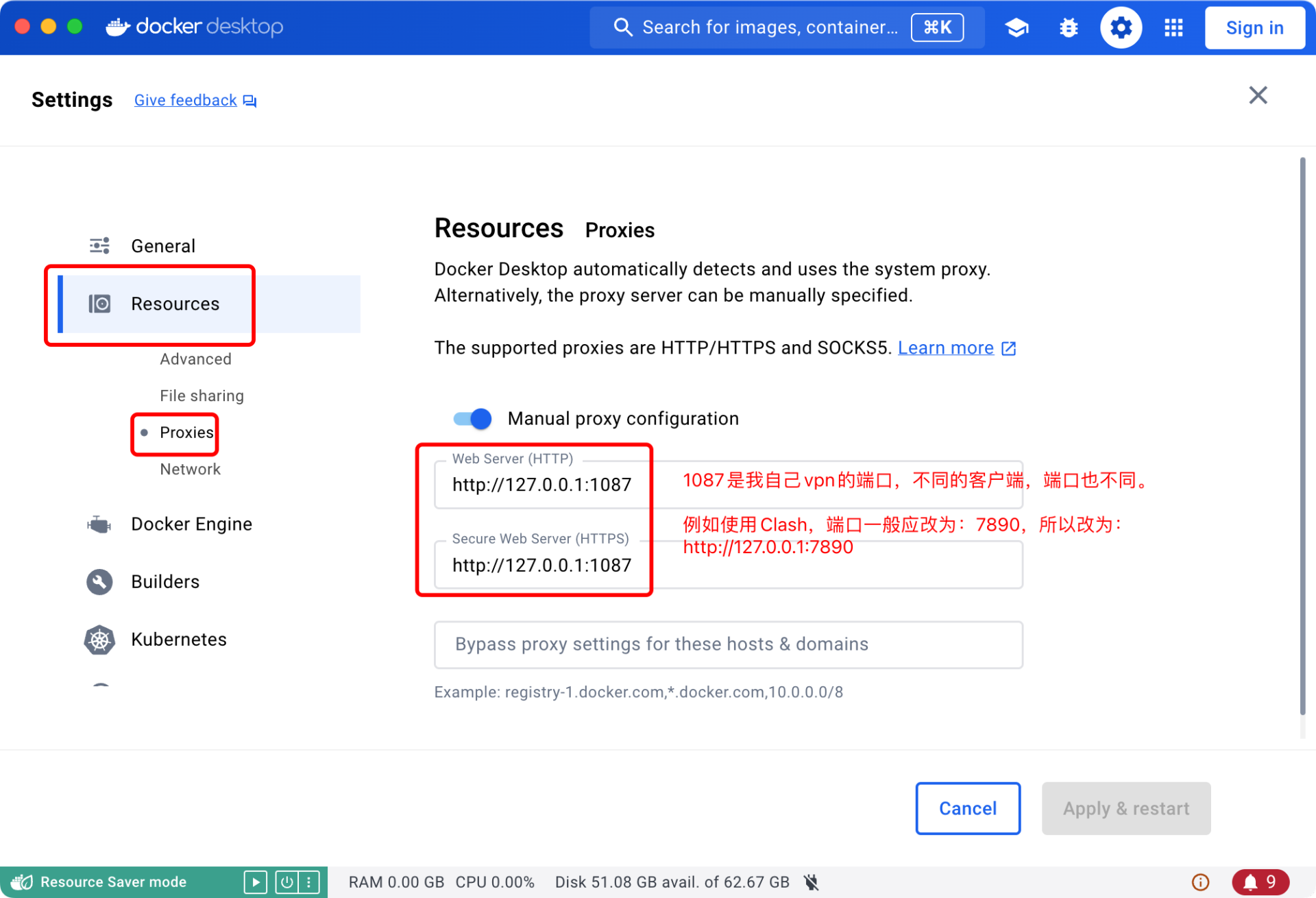Click the Secure Web Server (HTTPS) field
The height and width of the screenshot is (898, 1316).
point(728,565)
